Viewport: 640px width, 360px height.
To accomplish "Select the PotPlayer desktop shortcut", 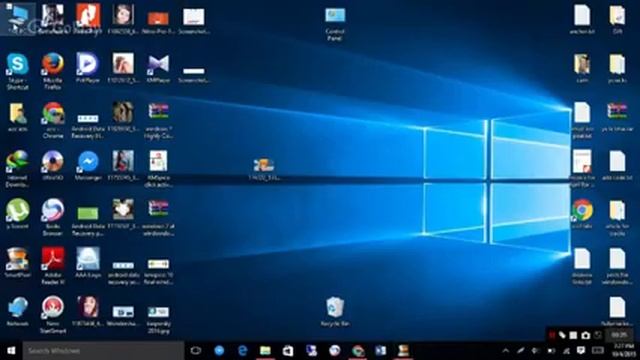I will pos(88,68).
